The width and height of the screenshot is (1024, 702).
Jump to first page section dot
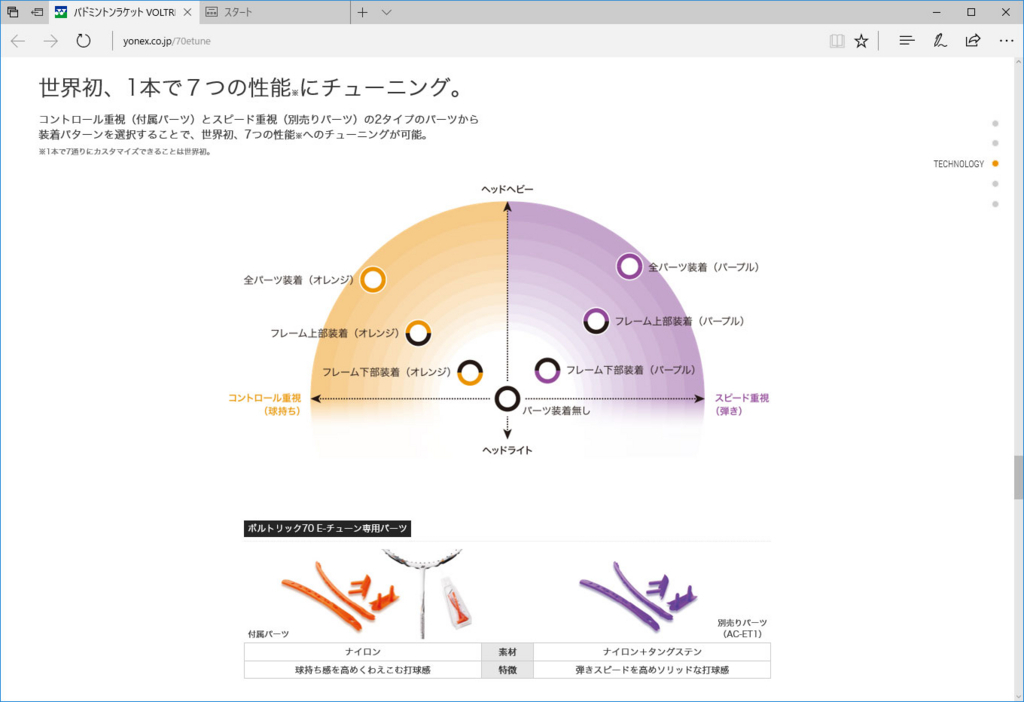click(995, 123)
